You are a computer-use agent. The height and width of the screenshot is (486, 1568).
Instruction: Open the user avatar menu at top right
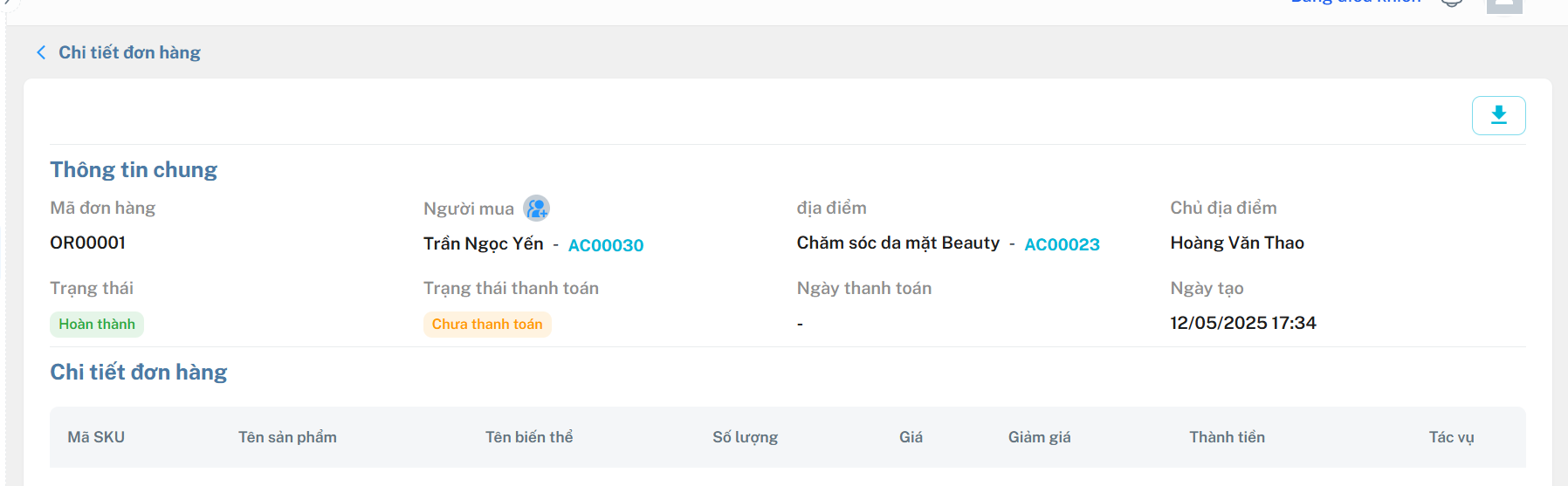coord(1504,4)
